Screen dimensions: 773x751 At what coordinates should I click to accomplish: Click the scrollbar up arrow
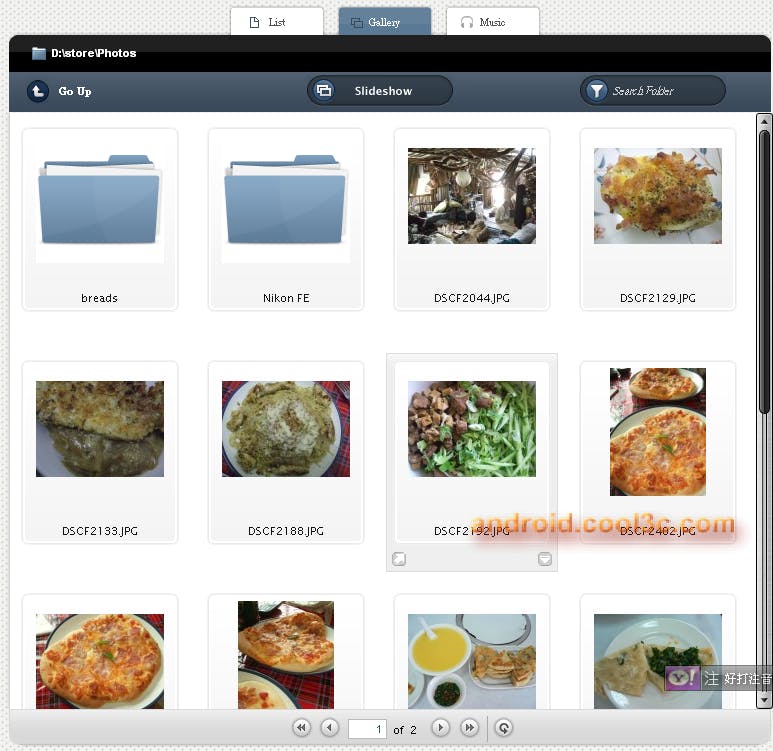764,121
